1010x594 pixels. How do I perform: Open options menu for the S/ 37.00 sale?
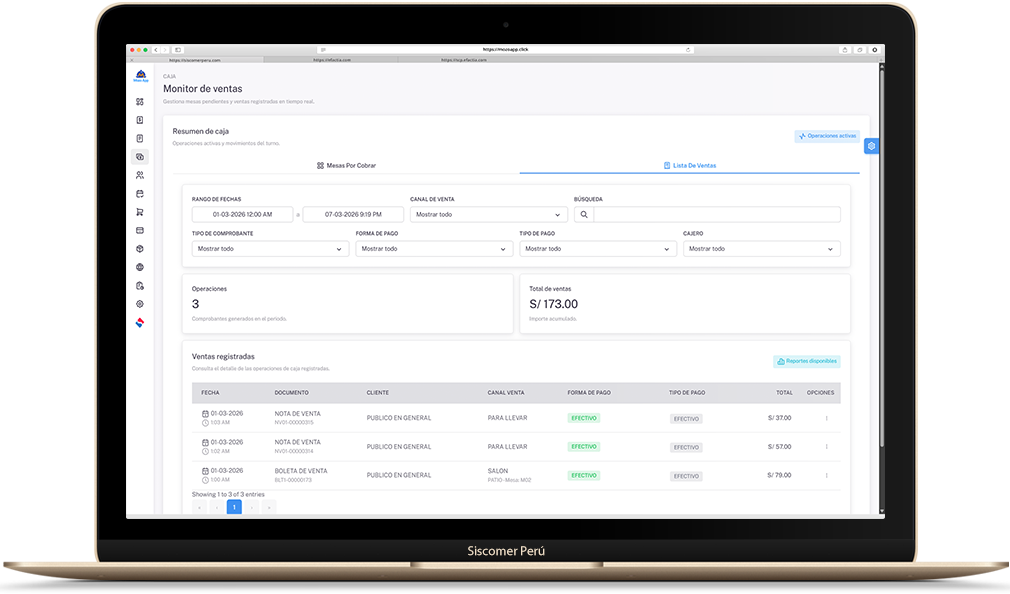click(826, 418)
